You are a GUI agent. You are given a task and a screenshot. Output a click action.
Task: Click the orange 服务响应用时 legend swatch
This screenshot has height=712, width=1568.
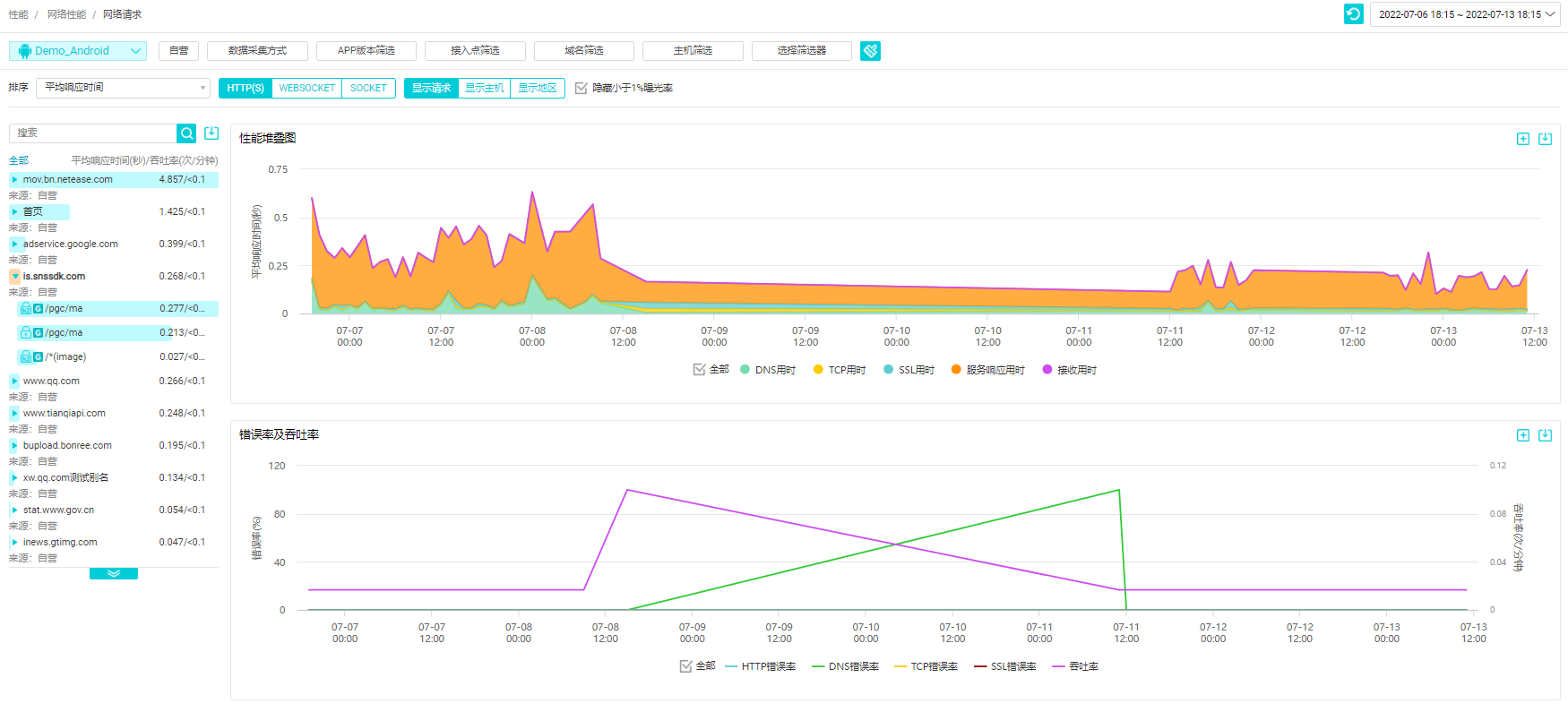point(956,370)
